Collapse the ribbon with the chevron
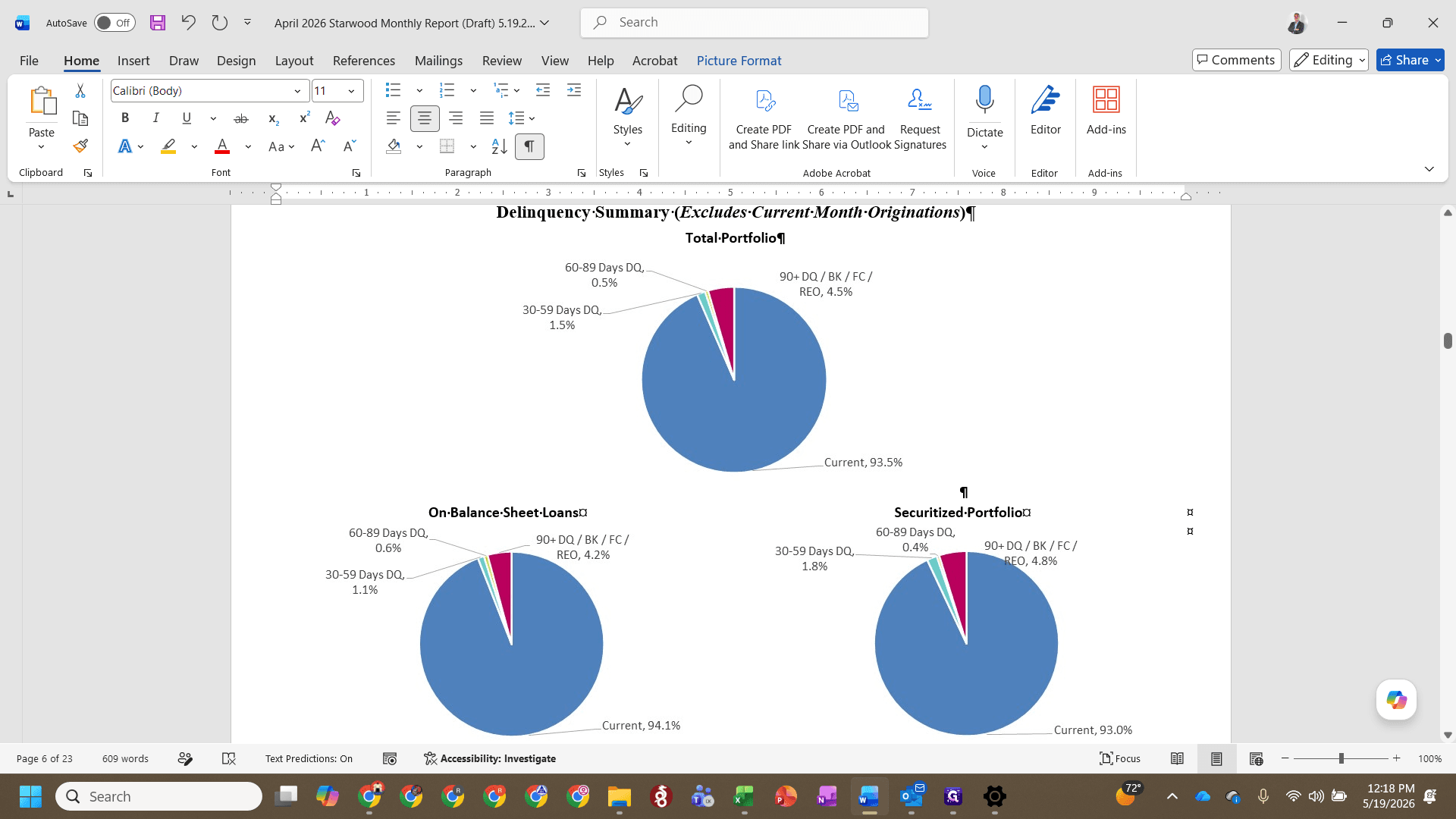This screenshot has width=1456, height=819. (1429, 168)
